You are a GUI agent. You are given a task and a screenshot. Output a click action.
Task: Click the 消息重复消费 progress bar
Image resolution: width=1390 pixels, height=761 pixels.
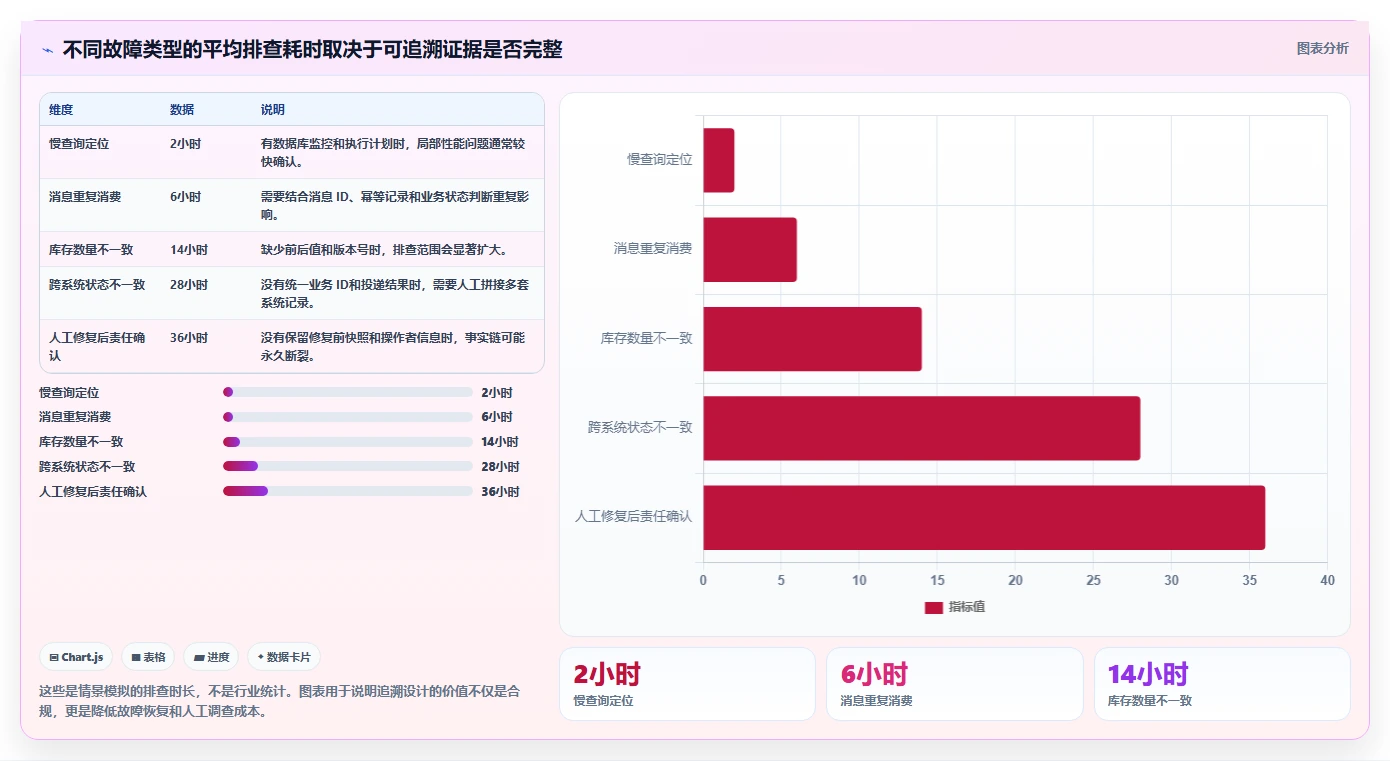(x=348, y=417)
